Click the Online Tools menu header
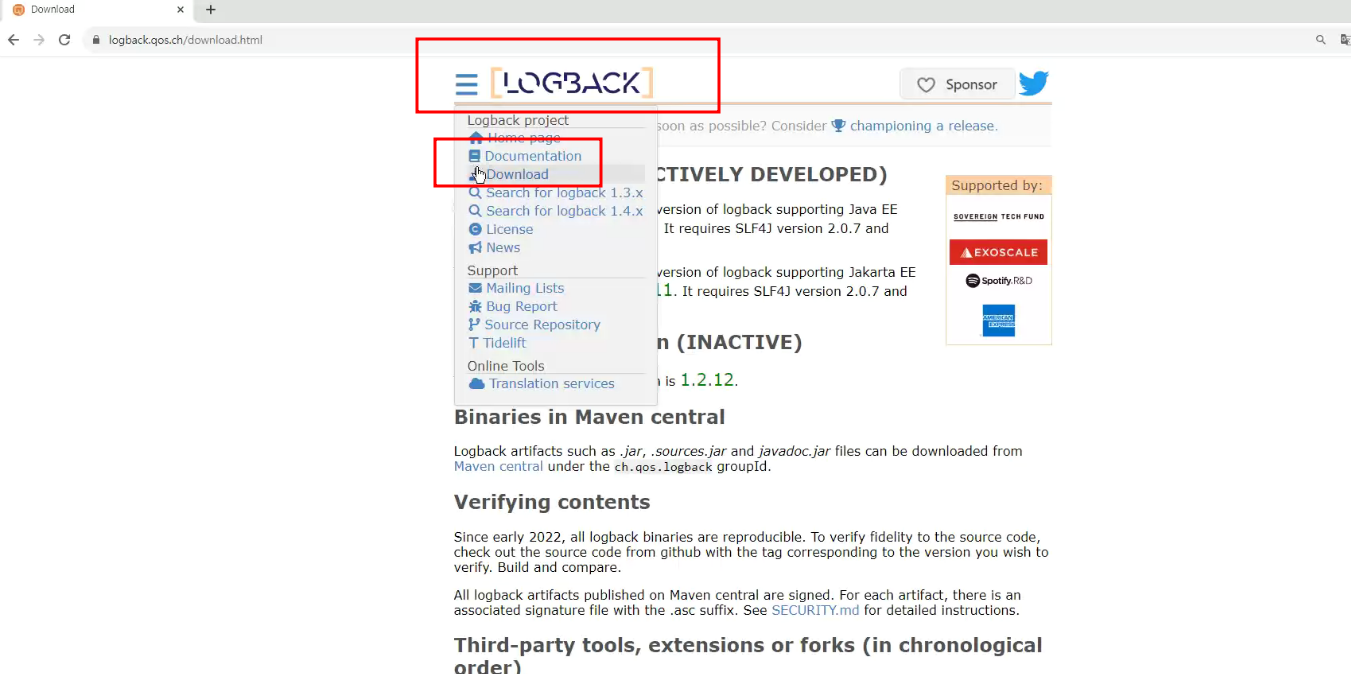The image size is (1351, 674). pos(506,366)
